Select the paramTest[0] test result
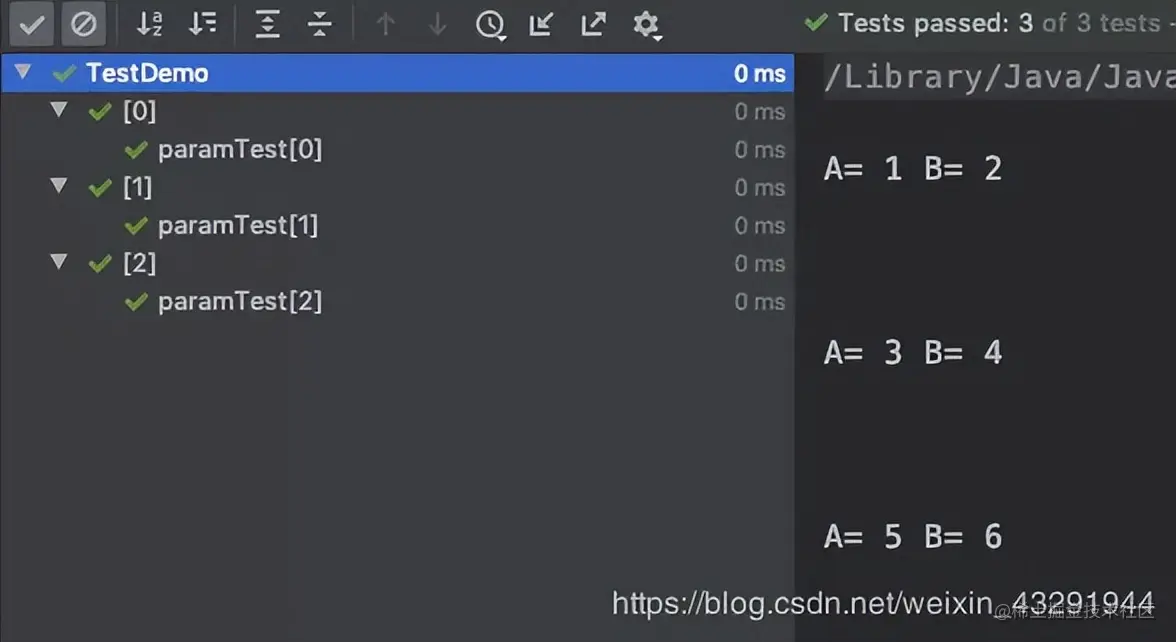Image resolution: width=1176 pixels, height=642 pixels. pos(239,149)
